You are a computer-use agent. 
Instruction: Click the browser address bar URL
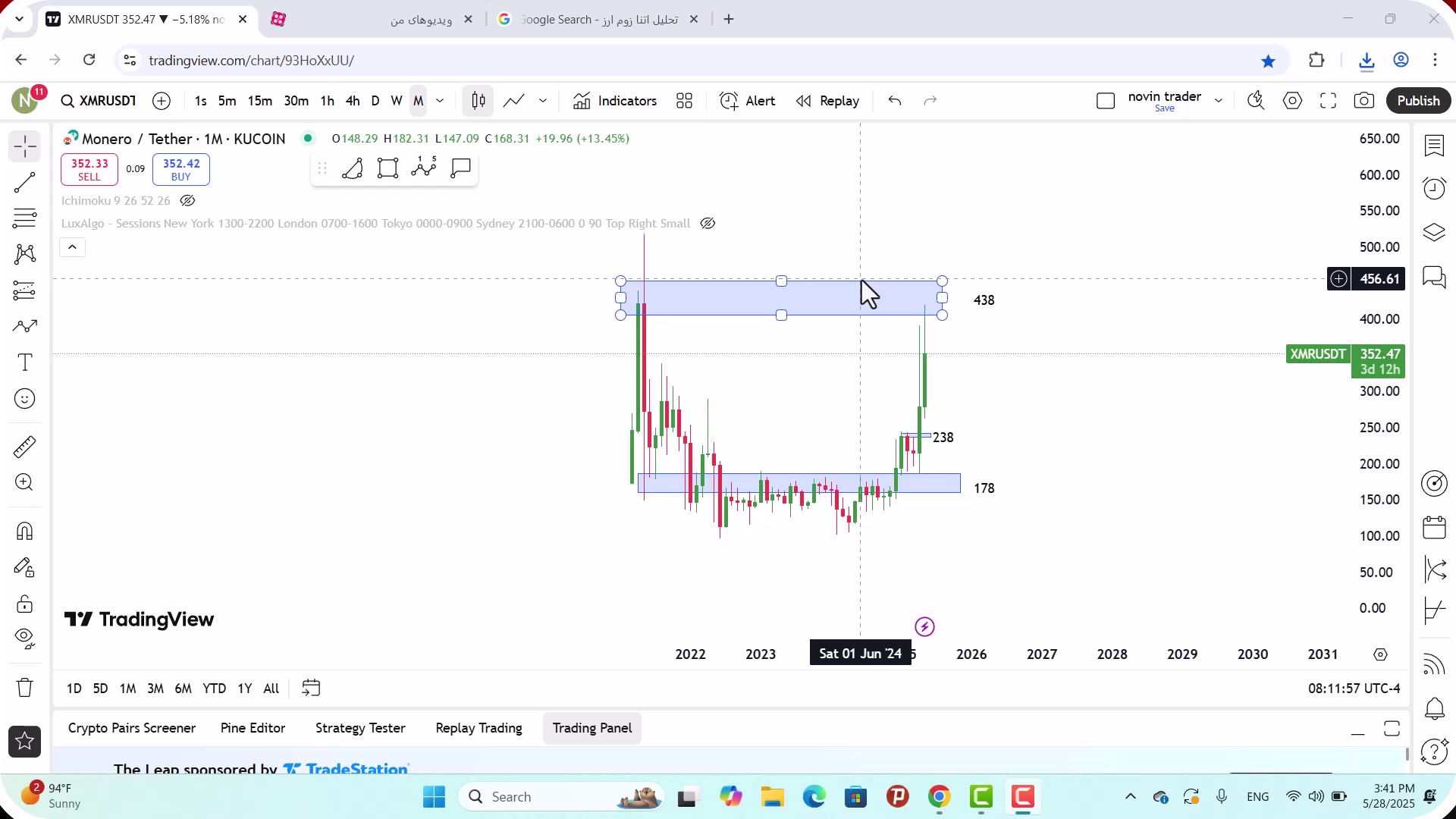coord(251,61)
